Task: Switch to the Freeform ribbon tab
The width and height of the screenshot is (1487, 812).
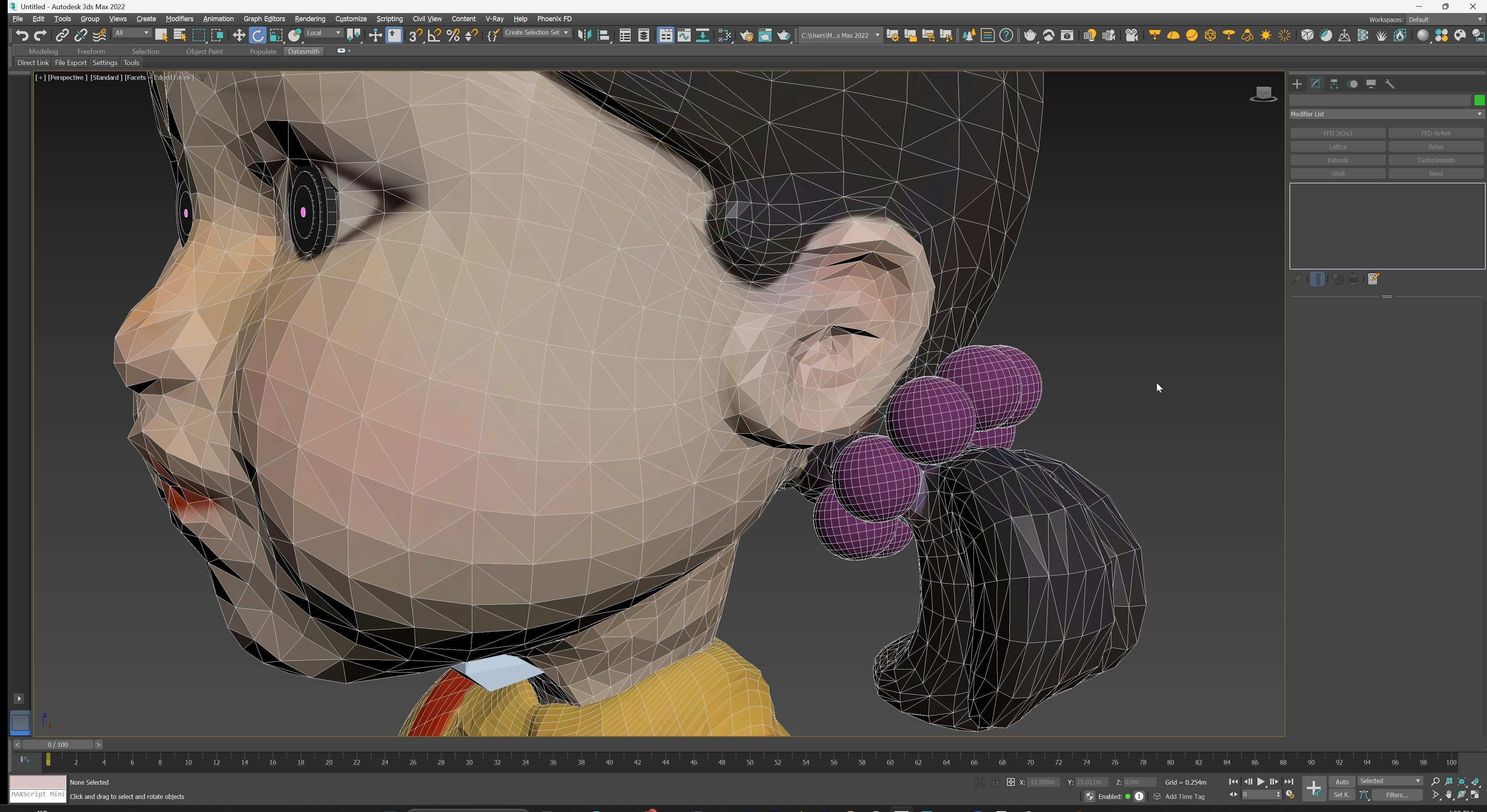Action: (x=91, y=51)
